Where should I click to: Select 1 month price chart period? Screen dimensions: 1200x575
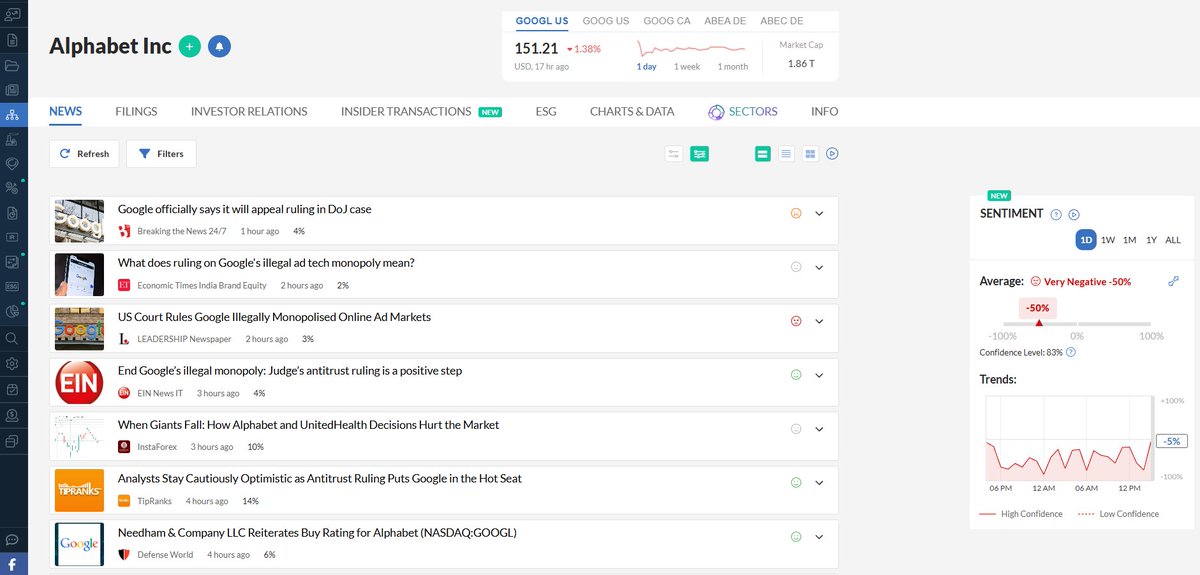click(733, 66)
